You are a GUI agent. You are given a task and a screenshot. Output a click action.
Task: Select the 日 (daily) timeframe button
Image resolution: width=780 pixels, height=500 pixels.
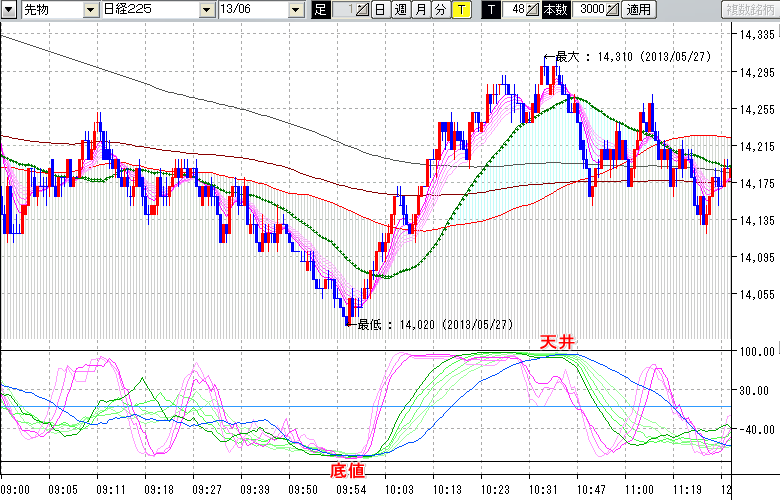click(x=381, y=10)
